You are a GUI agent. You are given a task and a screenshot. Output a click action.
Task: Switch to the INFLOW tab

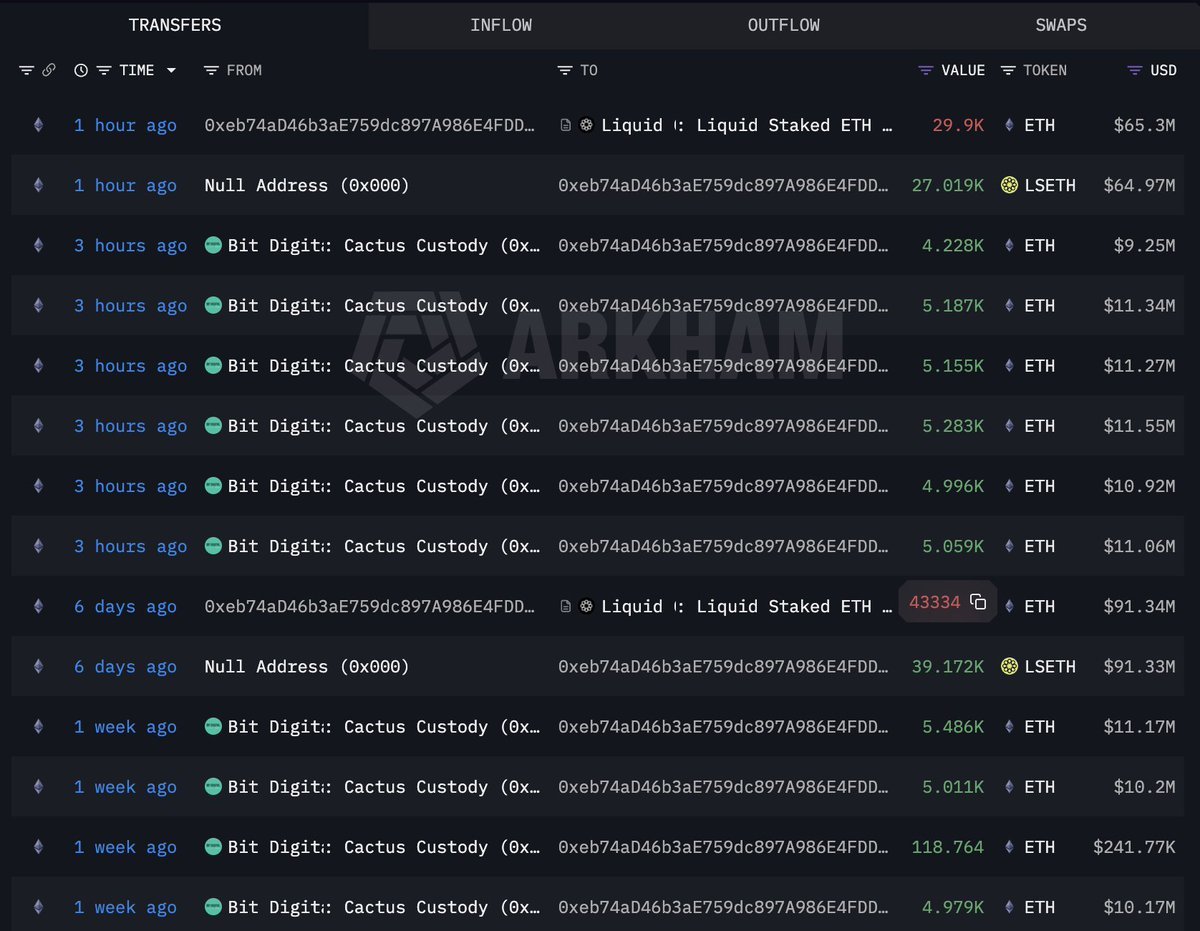coord(501,25)
